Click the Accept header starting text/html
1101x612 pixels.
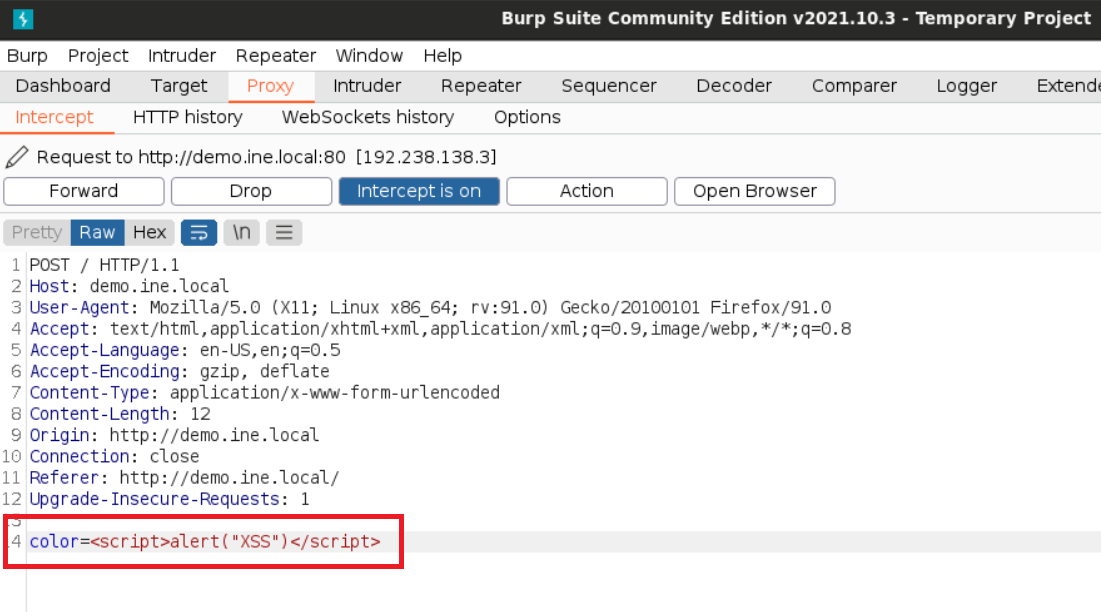[x=440, y=328]
